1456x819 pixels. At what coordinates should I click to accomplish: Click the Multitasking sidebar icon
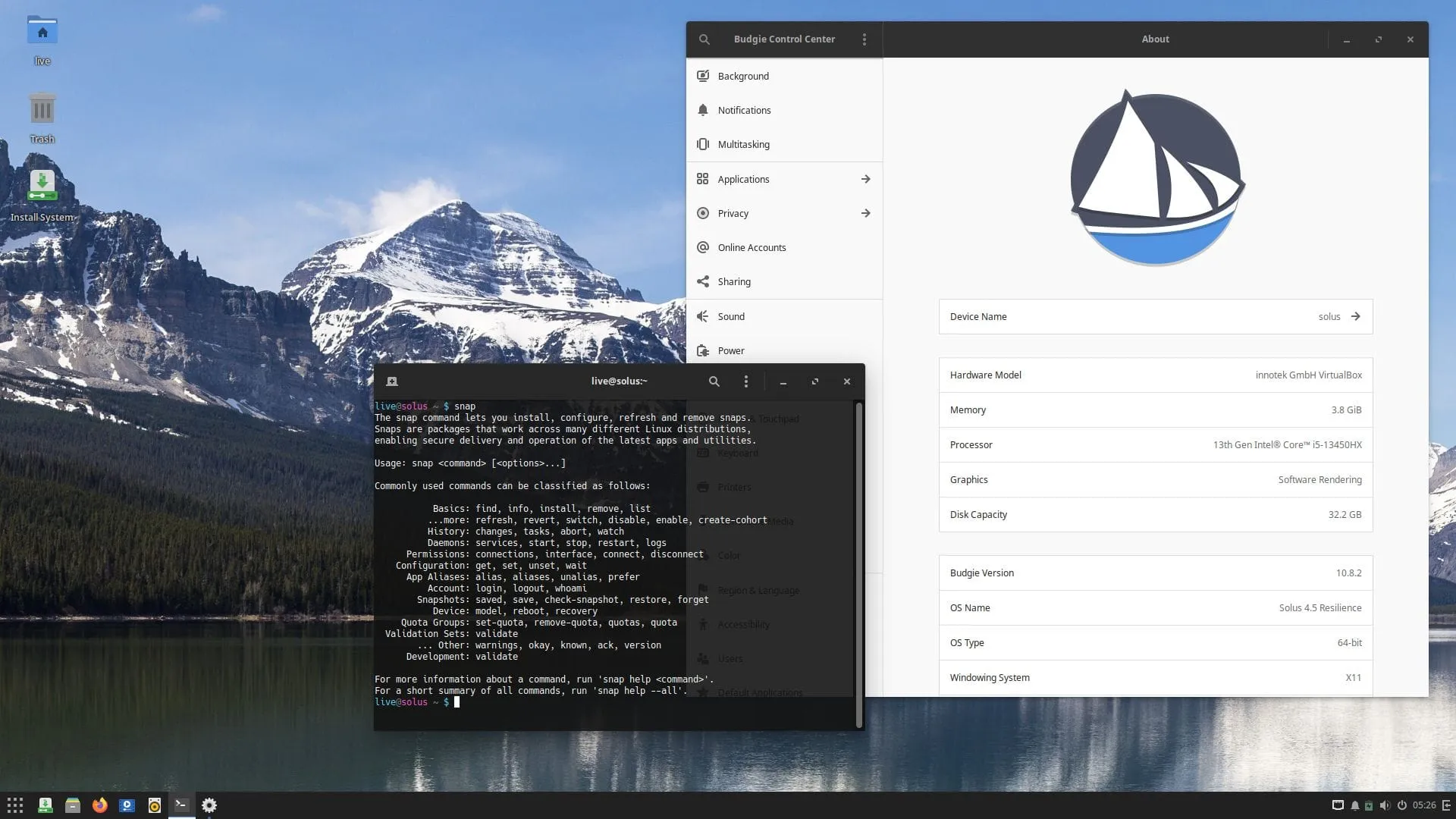(x=703, y=144)
